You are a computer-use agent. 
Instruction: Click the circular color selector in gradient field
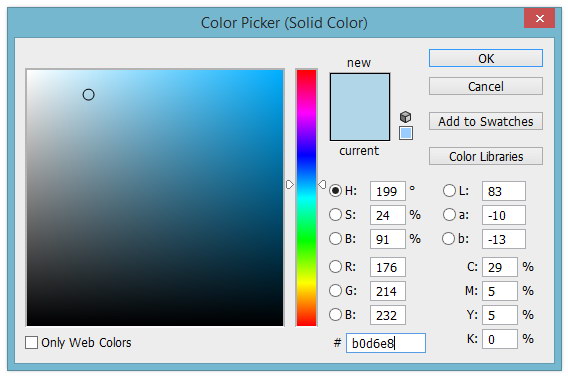click(x=88, y=95)
